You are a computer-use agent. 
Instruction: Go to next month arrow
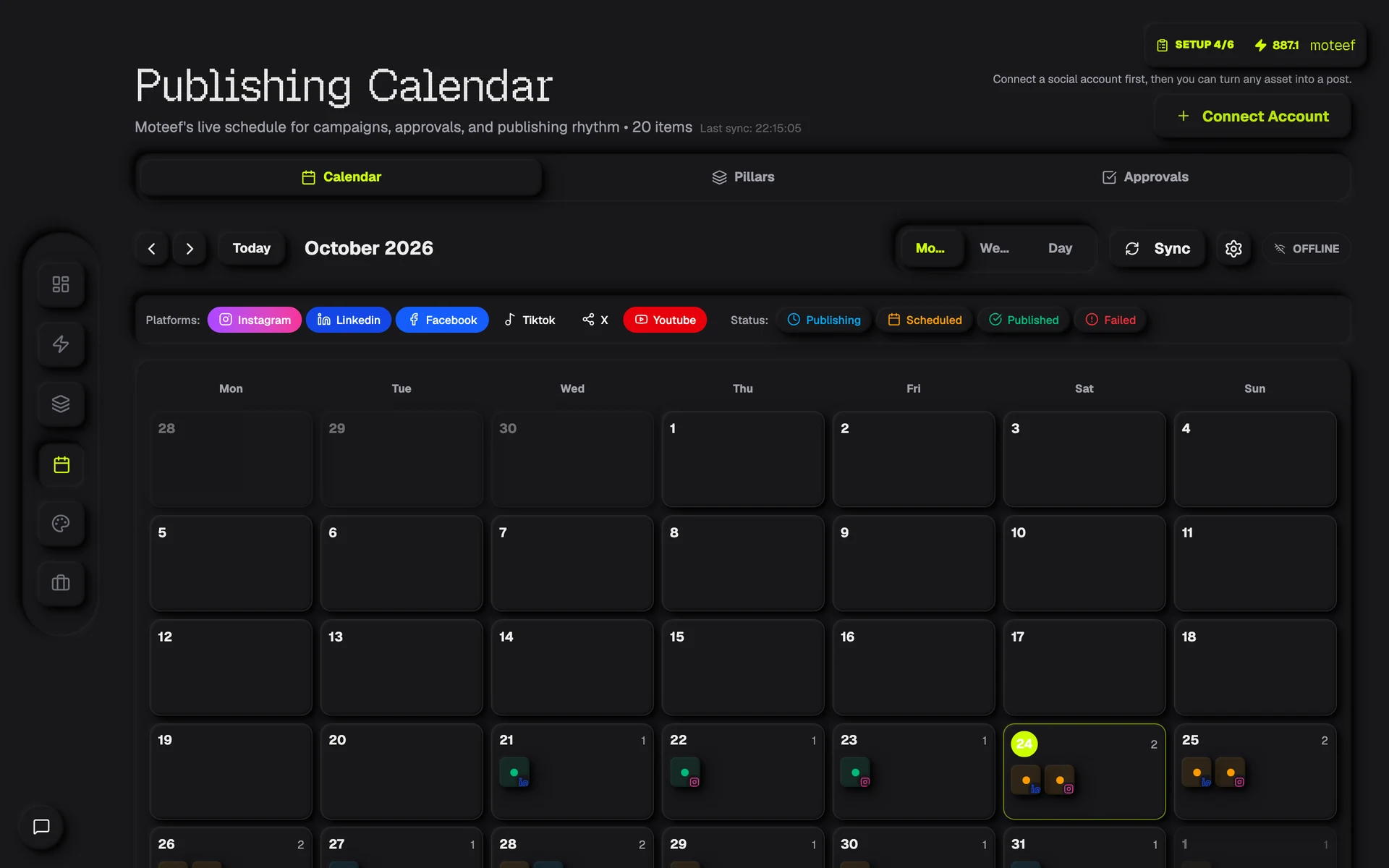click(190, 249)
